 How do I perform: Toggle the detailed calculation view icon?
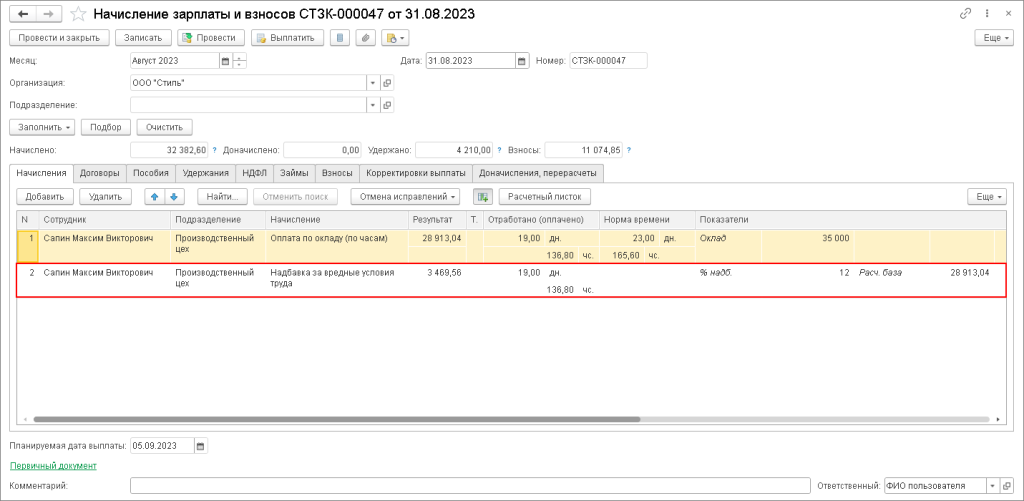click(483, 197)
